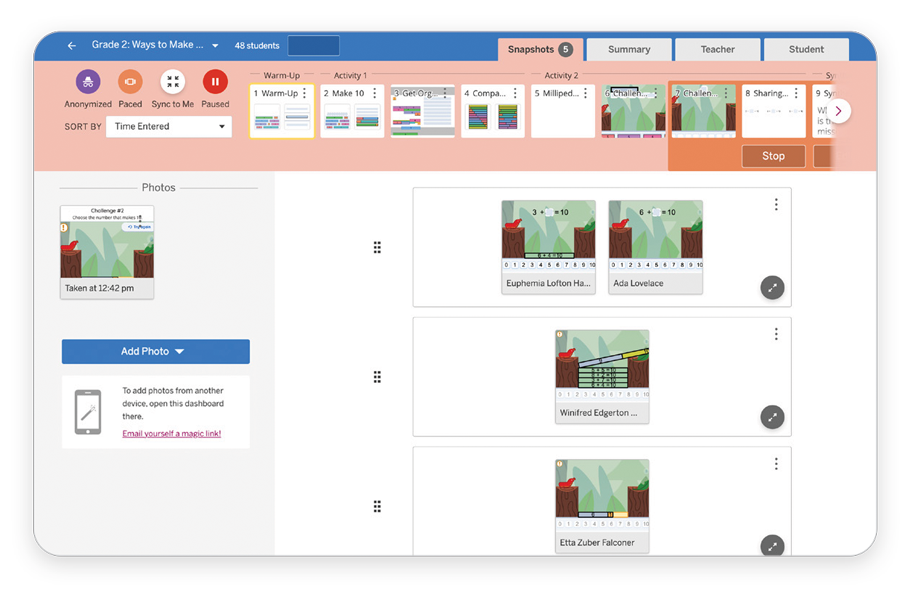Switch to the Teacher tab

click(x=717, y=49)
